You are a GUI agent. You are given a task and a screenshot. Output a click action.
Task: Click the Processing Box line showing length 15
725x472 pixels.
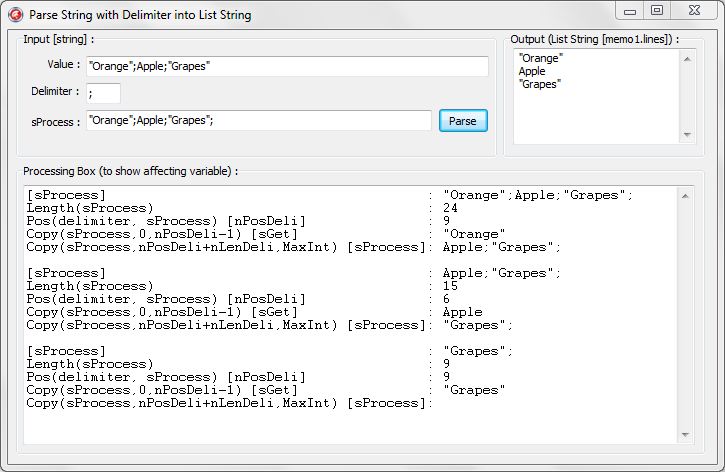(242, 286)
